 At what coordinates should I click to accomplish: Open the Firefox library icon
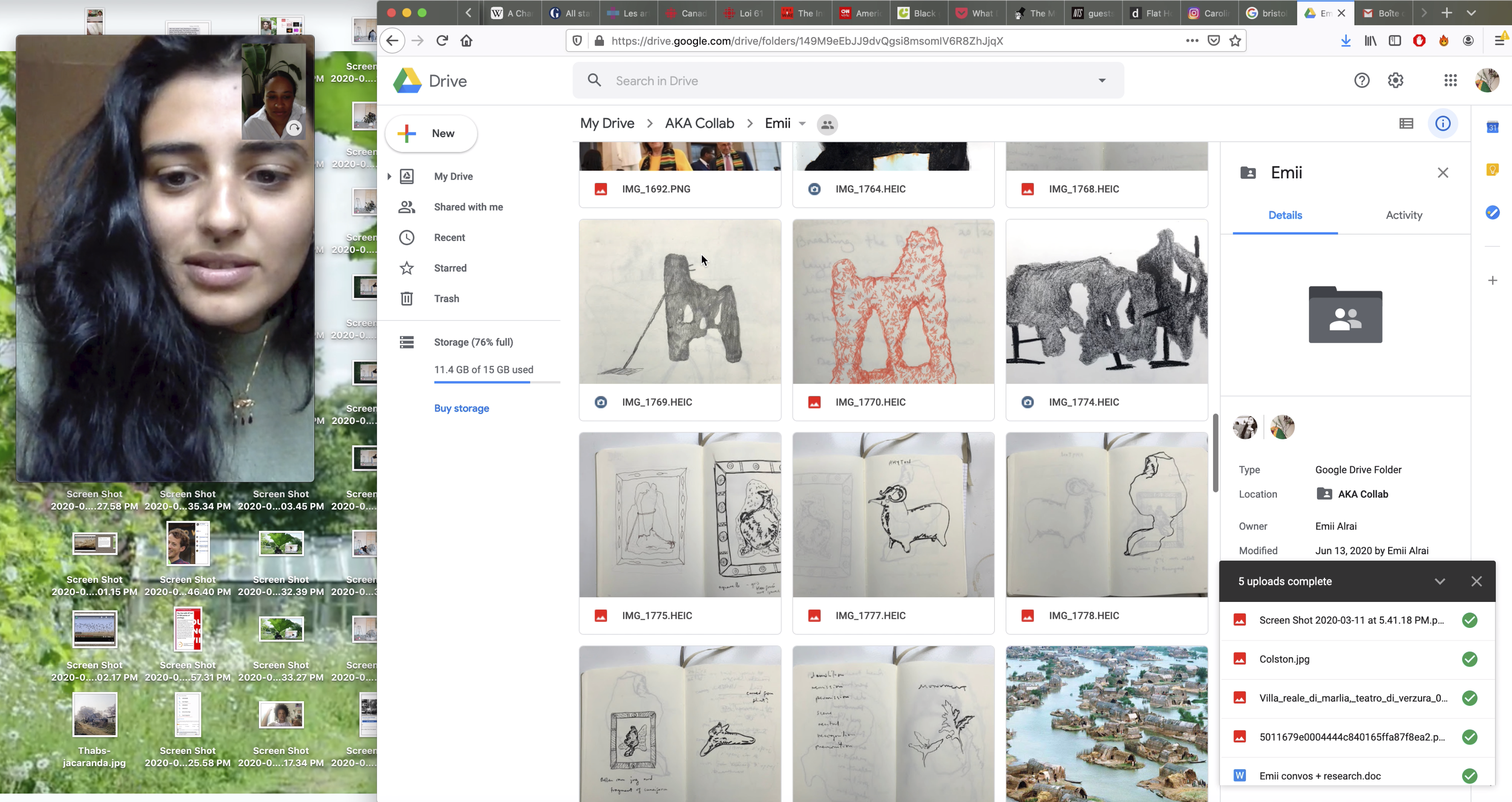[1370, 40]
